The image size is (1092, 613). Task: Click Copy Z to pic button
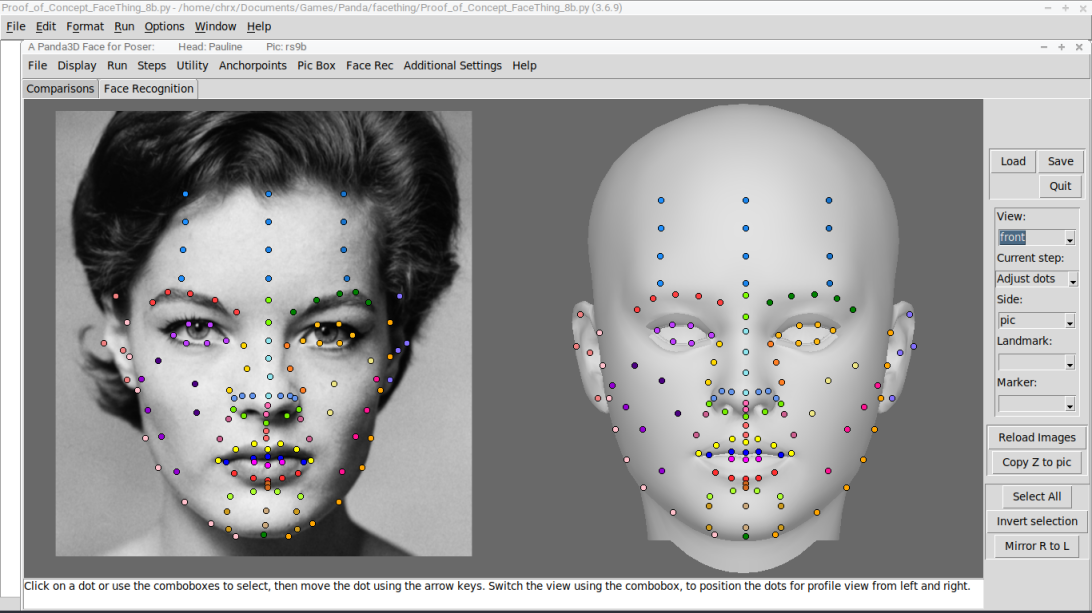1037,462
